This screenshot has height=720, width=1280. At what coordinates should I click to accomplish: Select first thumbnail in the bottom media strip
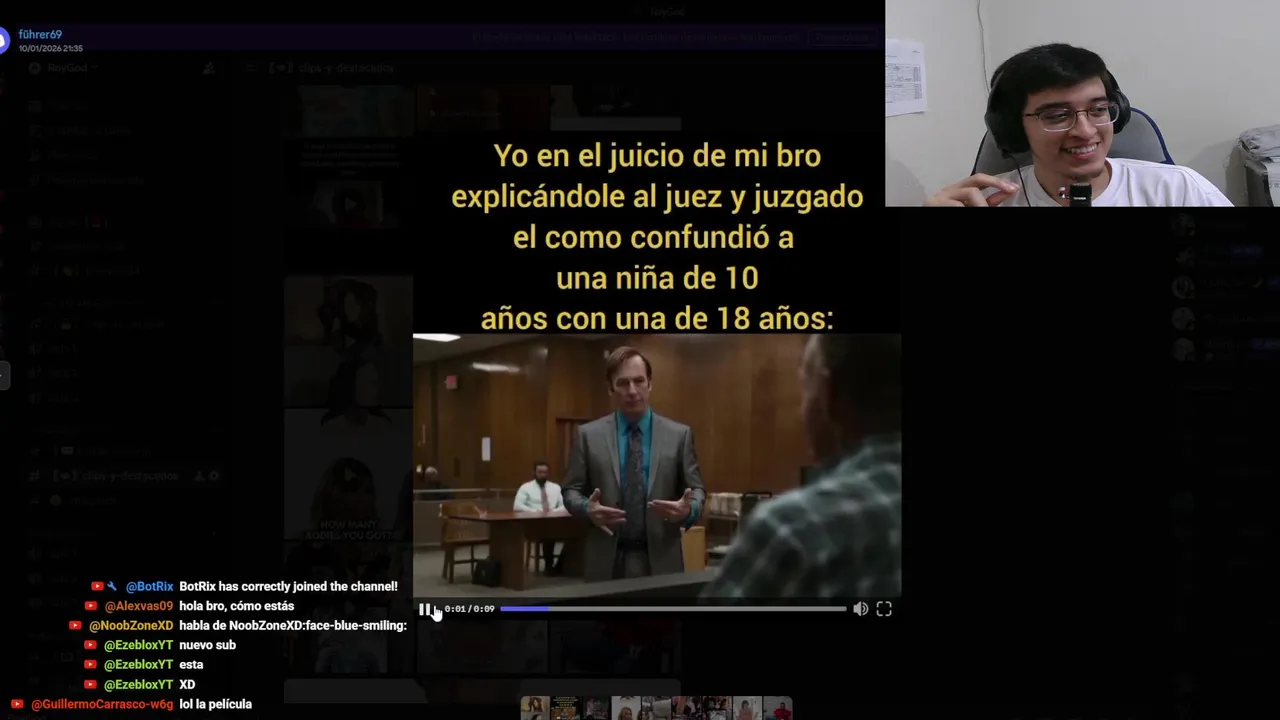[x=534, y=709]
